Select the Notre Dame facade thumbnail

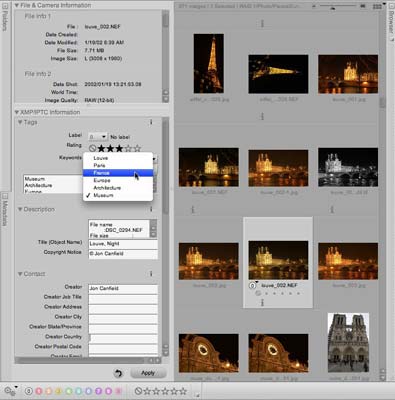348,343
